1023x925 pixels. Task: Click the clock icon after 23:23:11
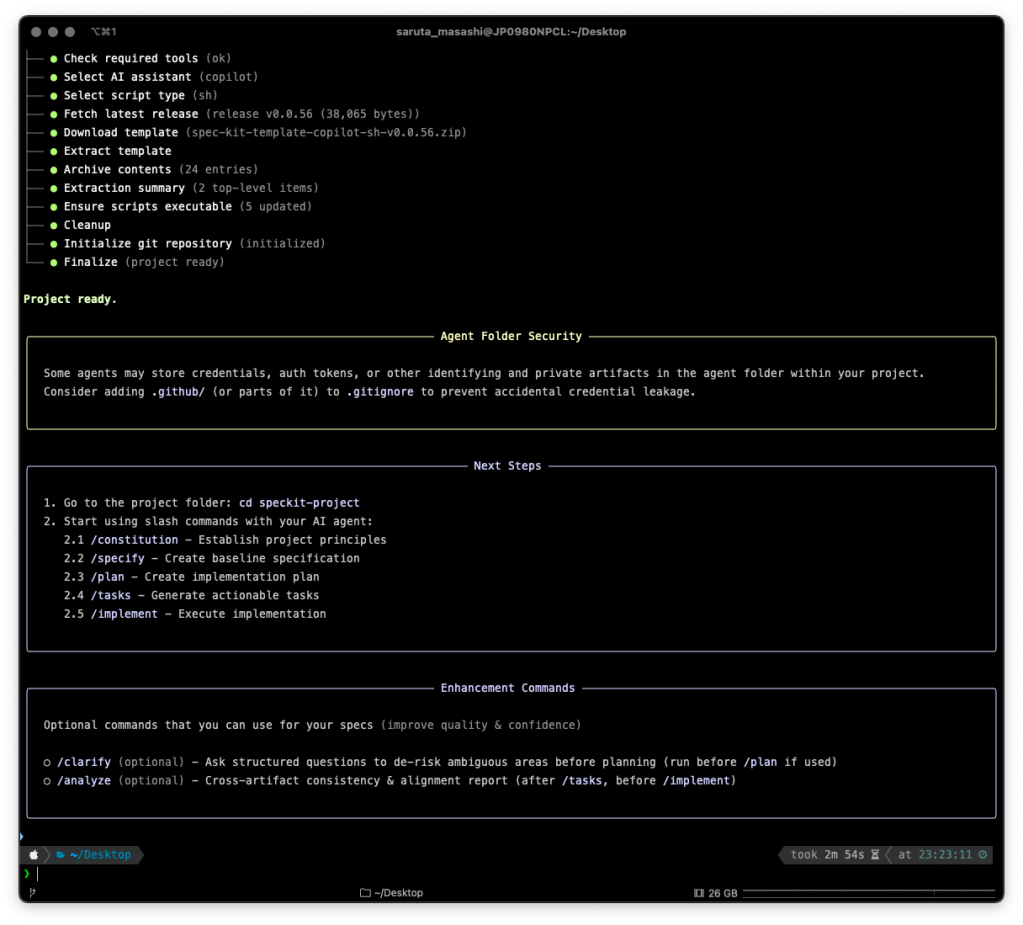pyautogui.click(x=983, y=855)
